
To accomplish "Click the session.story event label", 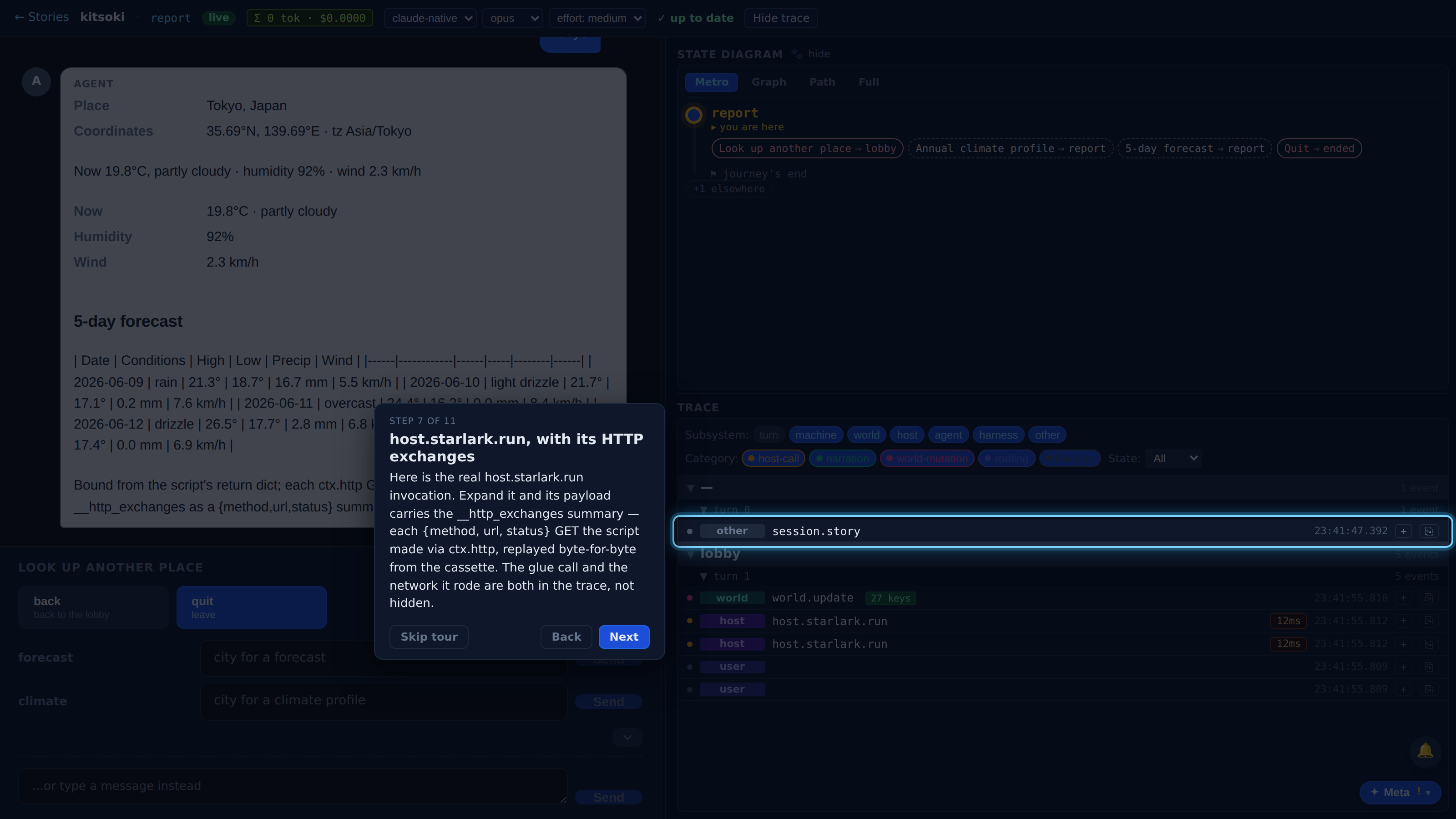I will tap(816, 531).
